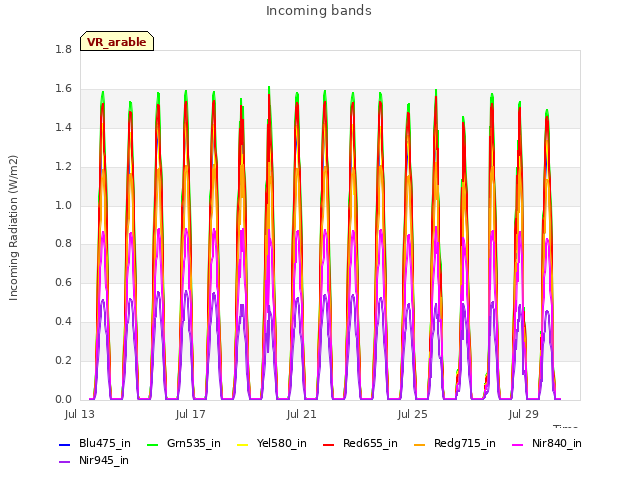
Task: Click the 0.8 y-axis tick label
Action: (x=64, y=244)
